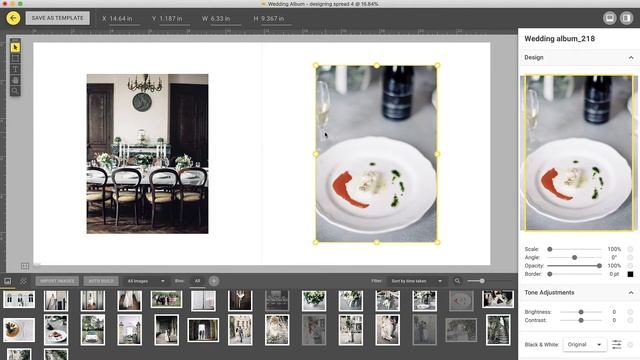This screenshot has height=360, width=640.
Task: Click the bottom-center handle of selected photo
Action: coord(376,242)
